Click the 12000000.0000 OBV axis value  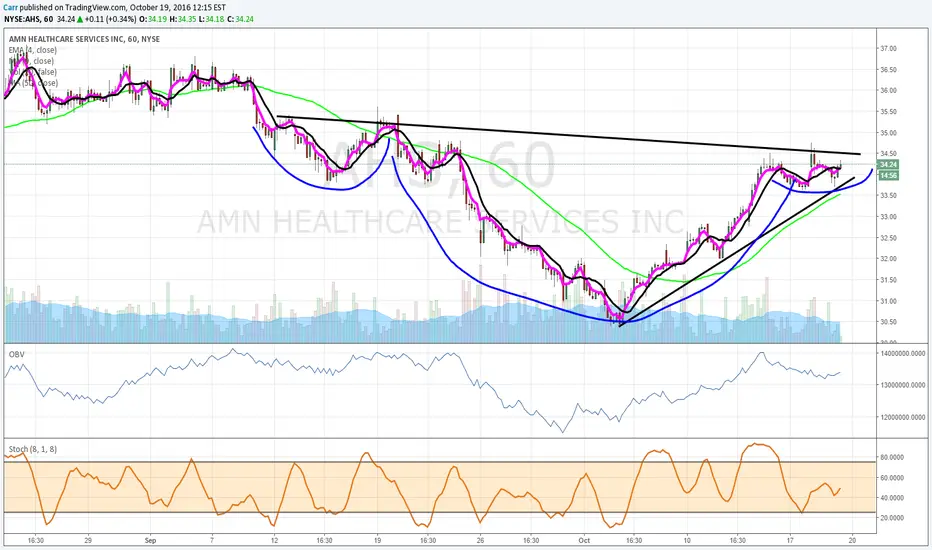pyautogui.click(x=902, y=417)
